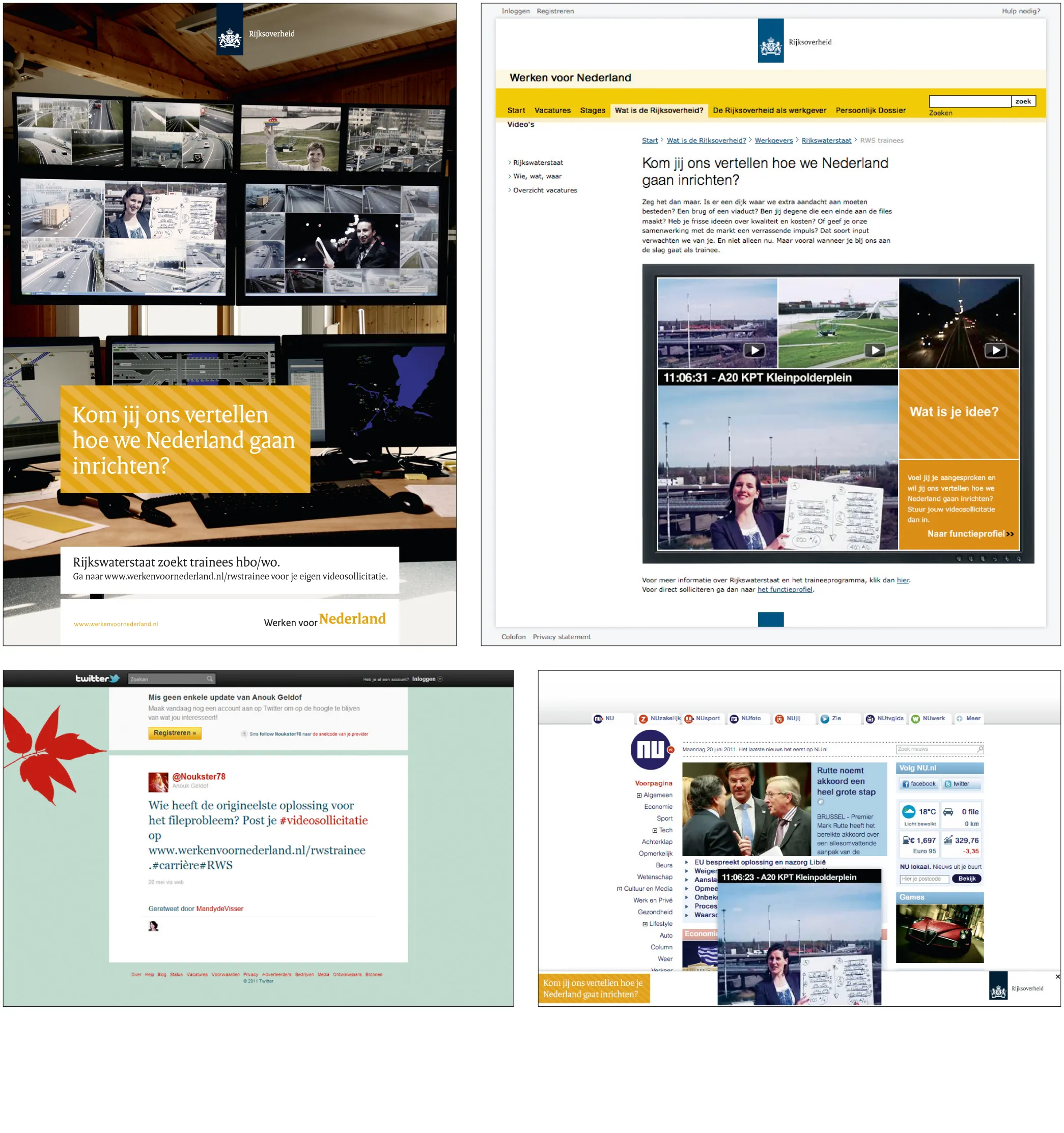The width and height of the screenshot is (1064, 1133).
Task: Play the green riverside video thumbnail
Action: 875,351
